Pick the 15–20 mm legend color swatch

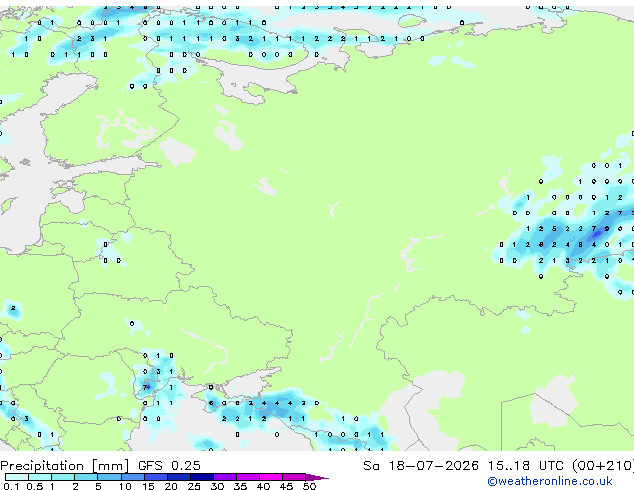(155, 477)
